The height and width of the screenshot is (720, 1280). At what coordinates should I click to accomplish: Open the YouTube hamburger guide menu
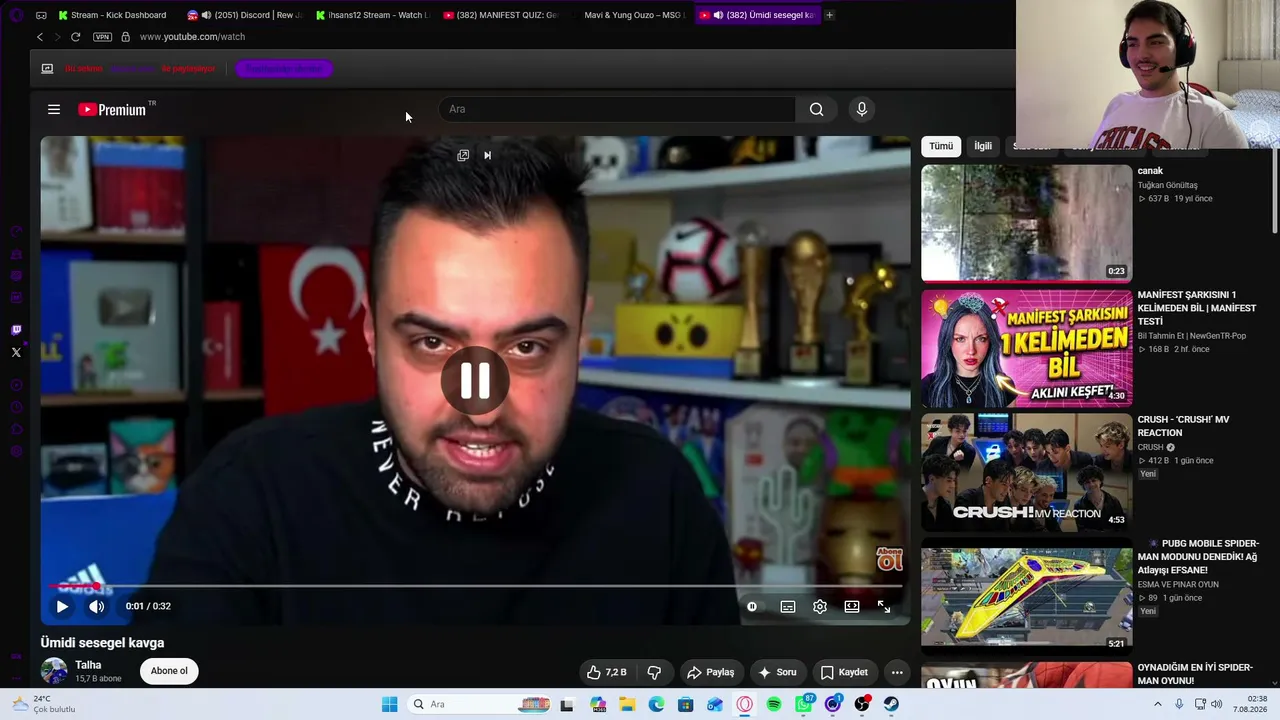coord(54,109)
